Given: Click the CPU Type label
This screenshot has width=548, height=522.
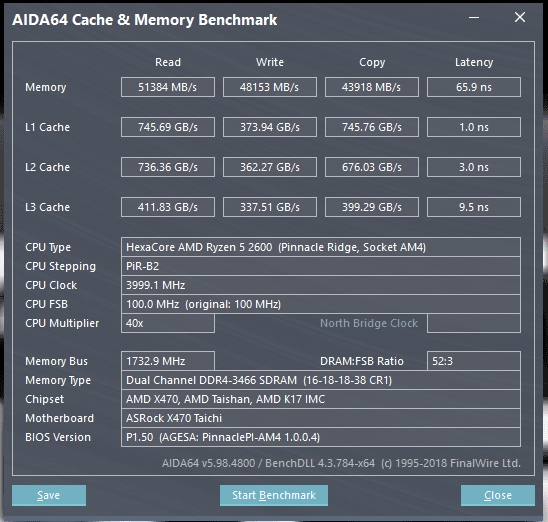Looking at the screenshot, I should tap(48, 247).
